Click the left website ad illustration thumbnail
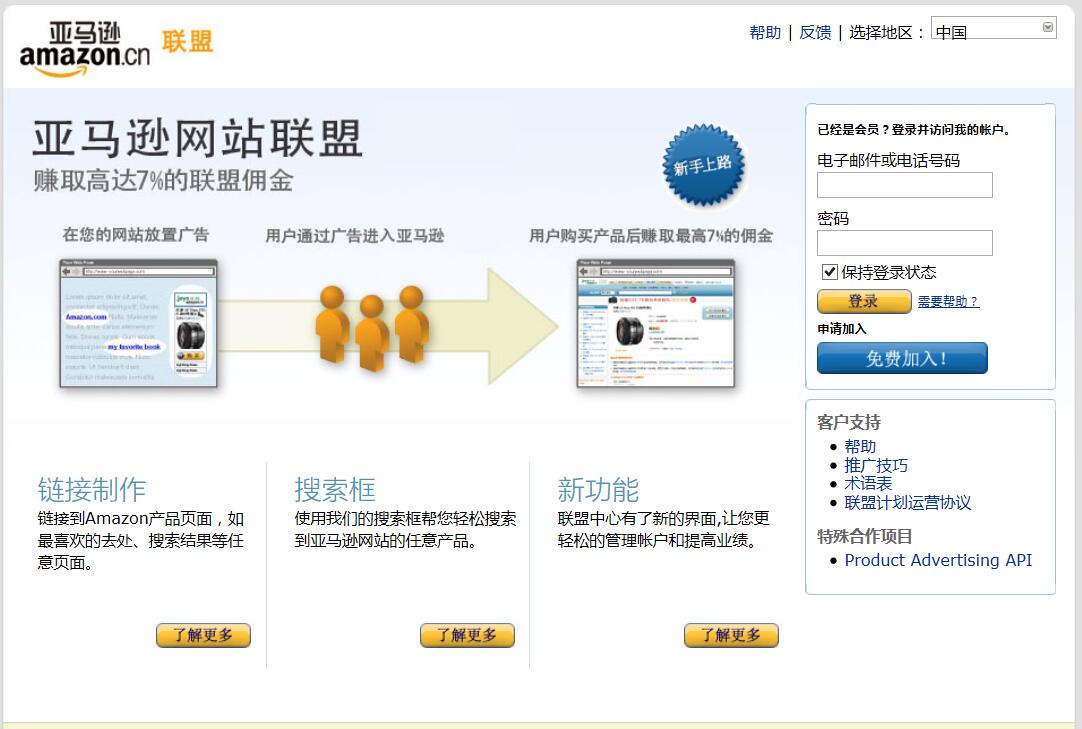 pos(138,323)
